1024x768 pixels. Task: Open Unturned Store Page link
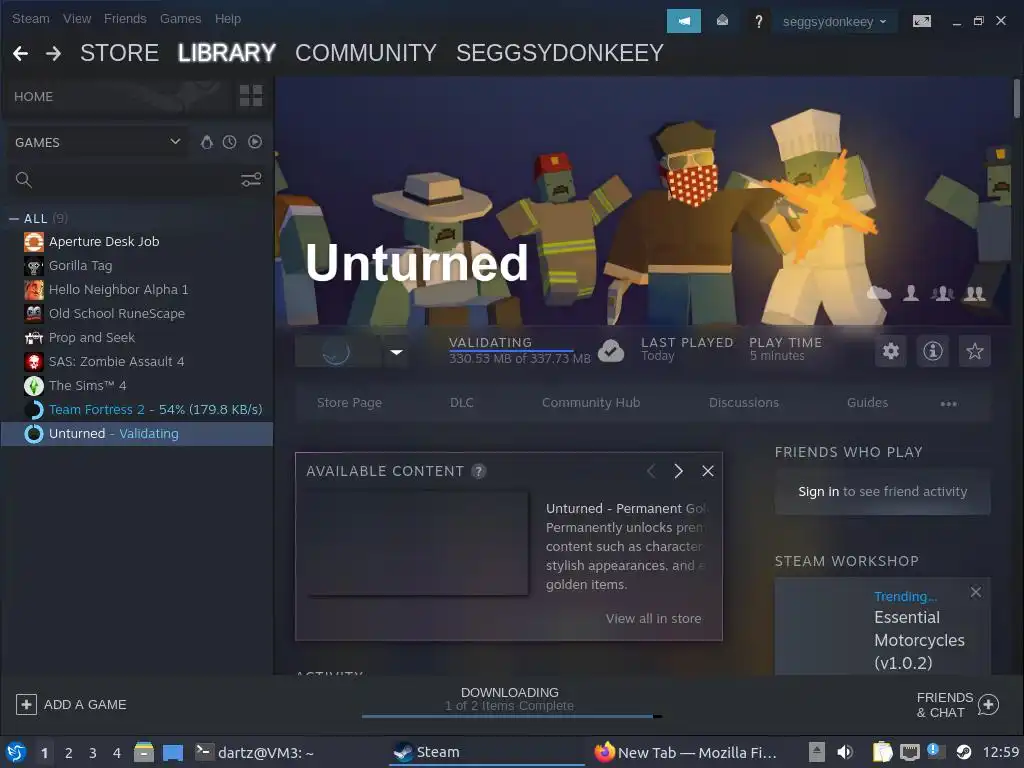point(349,403)
